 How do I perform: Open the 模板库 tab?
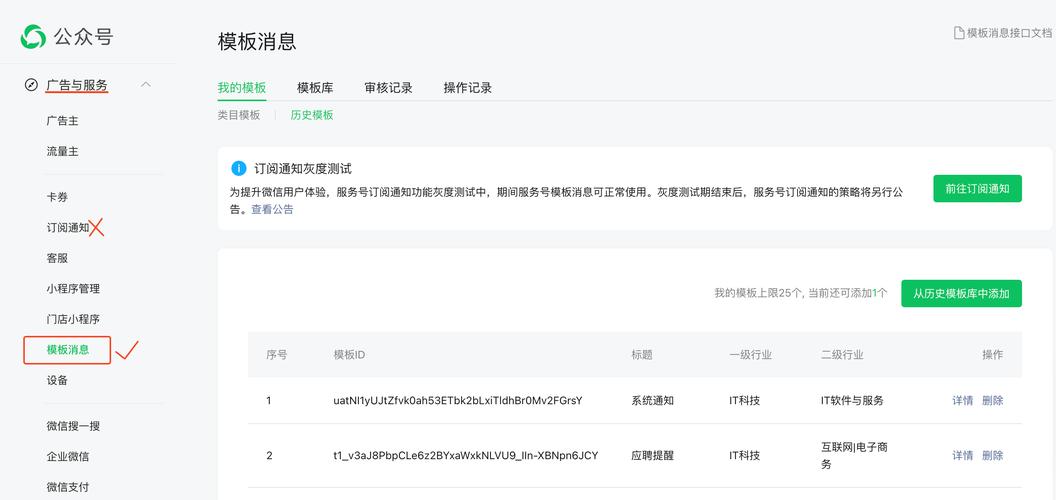tap(315, 88)
